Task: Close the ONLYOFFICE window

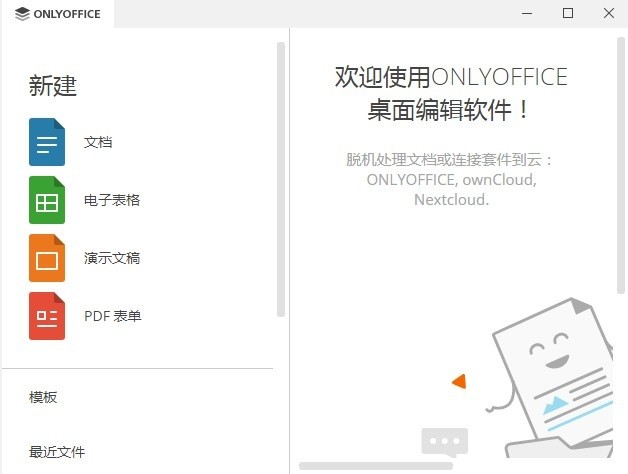Action: click(x=609, y=14)
